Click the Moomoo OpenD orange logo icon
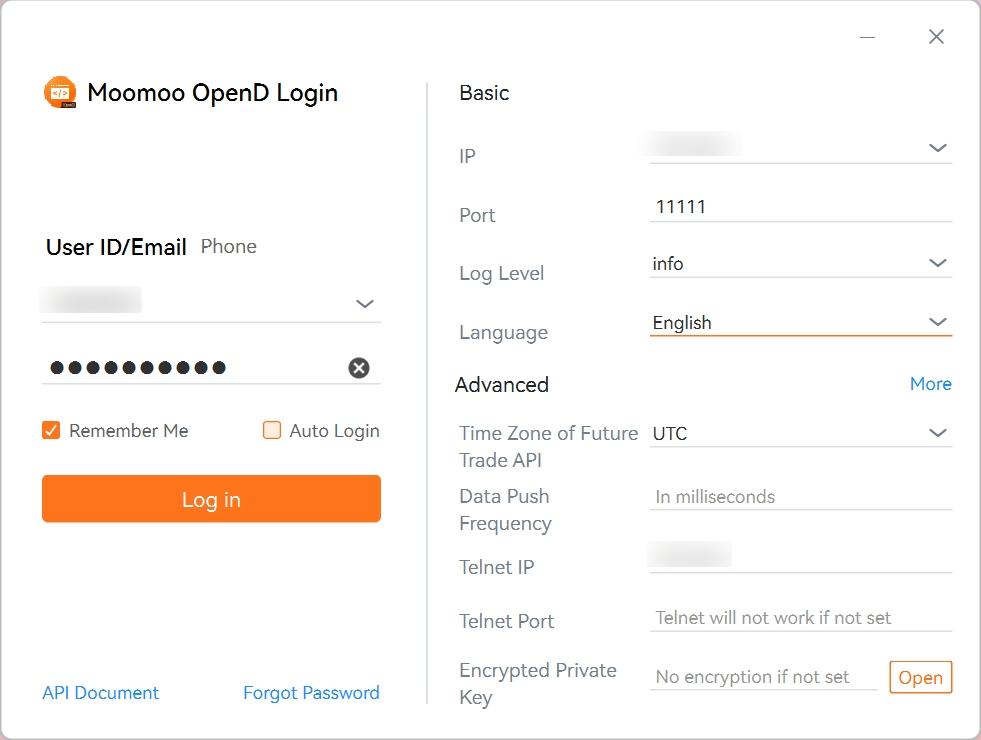Viewport: 981px width, 740px height. (60, 93)
